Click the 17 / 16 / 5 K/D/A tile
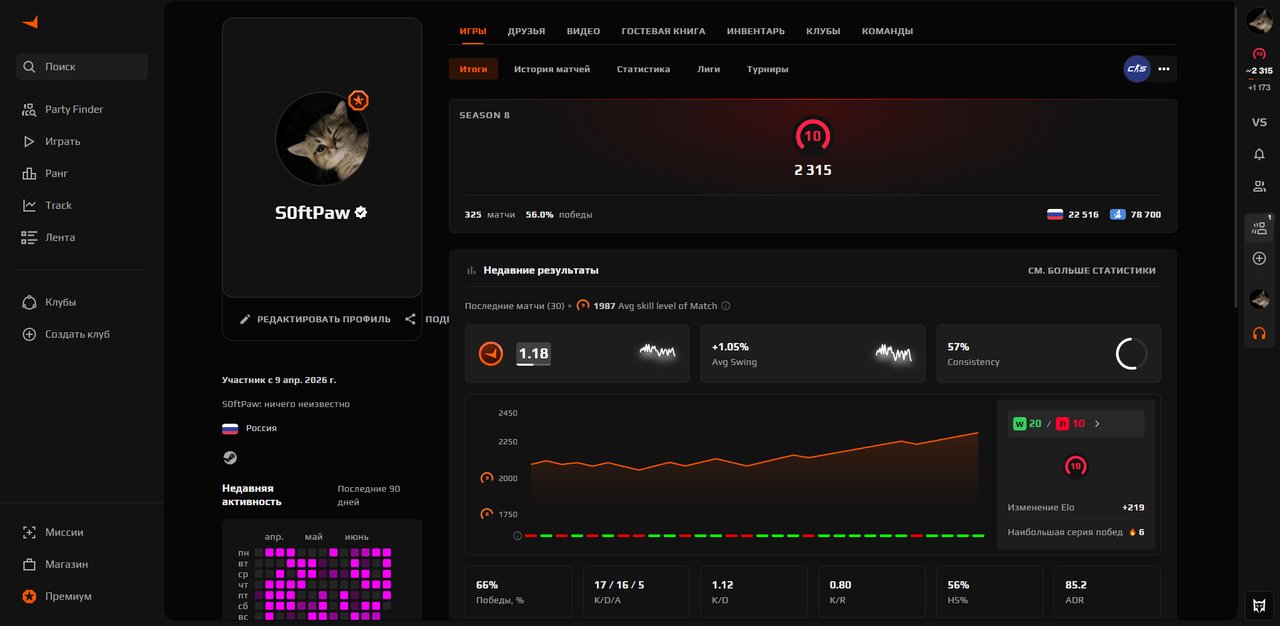Viewport: 1280px width, 626px height. [x=636, y=592]
